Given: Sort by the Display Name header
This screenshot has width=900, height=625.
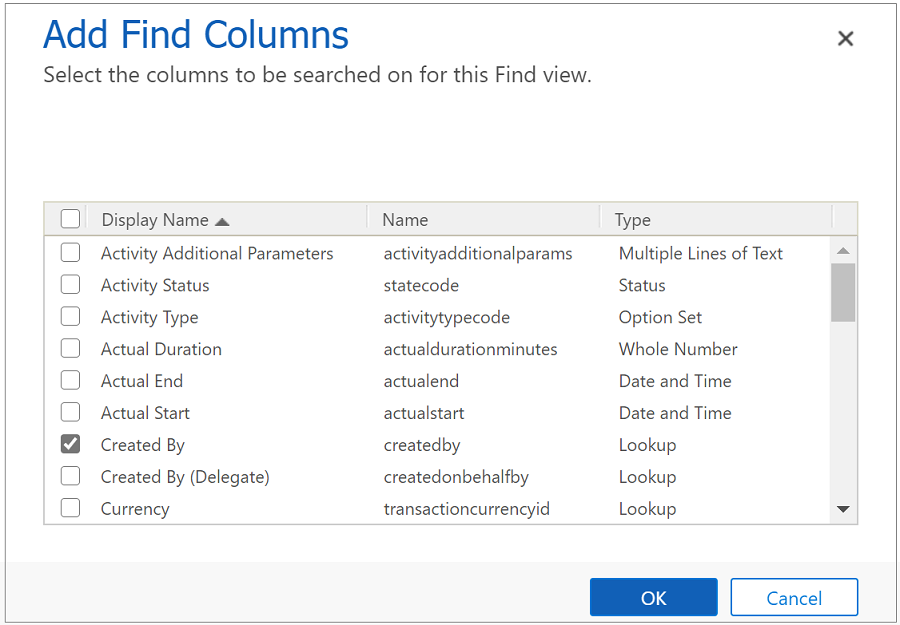Looking at the screenshot, I should 155,220.
